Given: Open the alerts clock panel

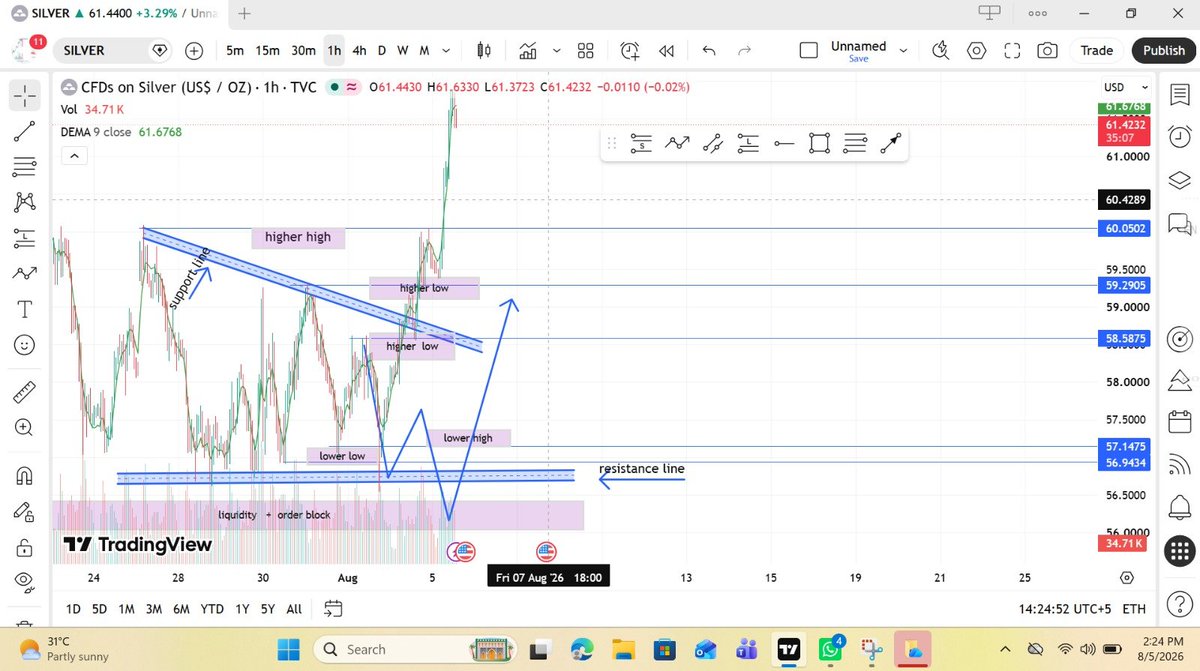Looking at the screenshot, I should pos(1180,137).
